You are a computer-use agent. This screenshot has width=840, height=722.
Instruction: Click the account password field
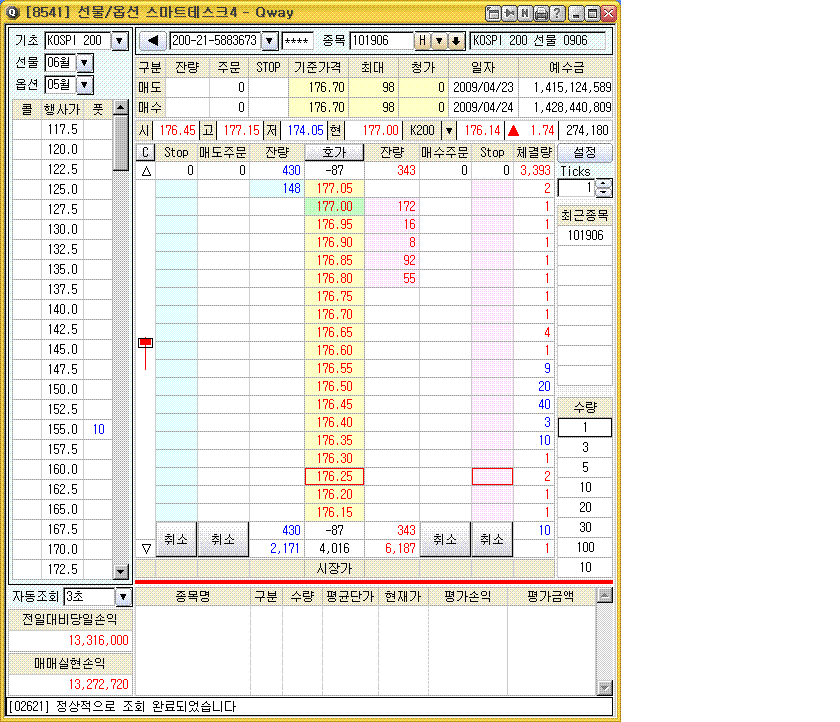(x=297, y=41)
